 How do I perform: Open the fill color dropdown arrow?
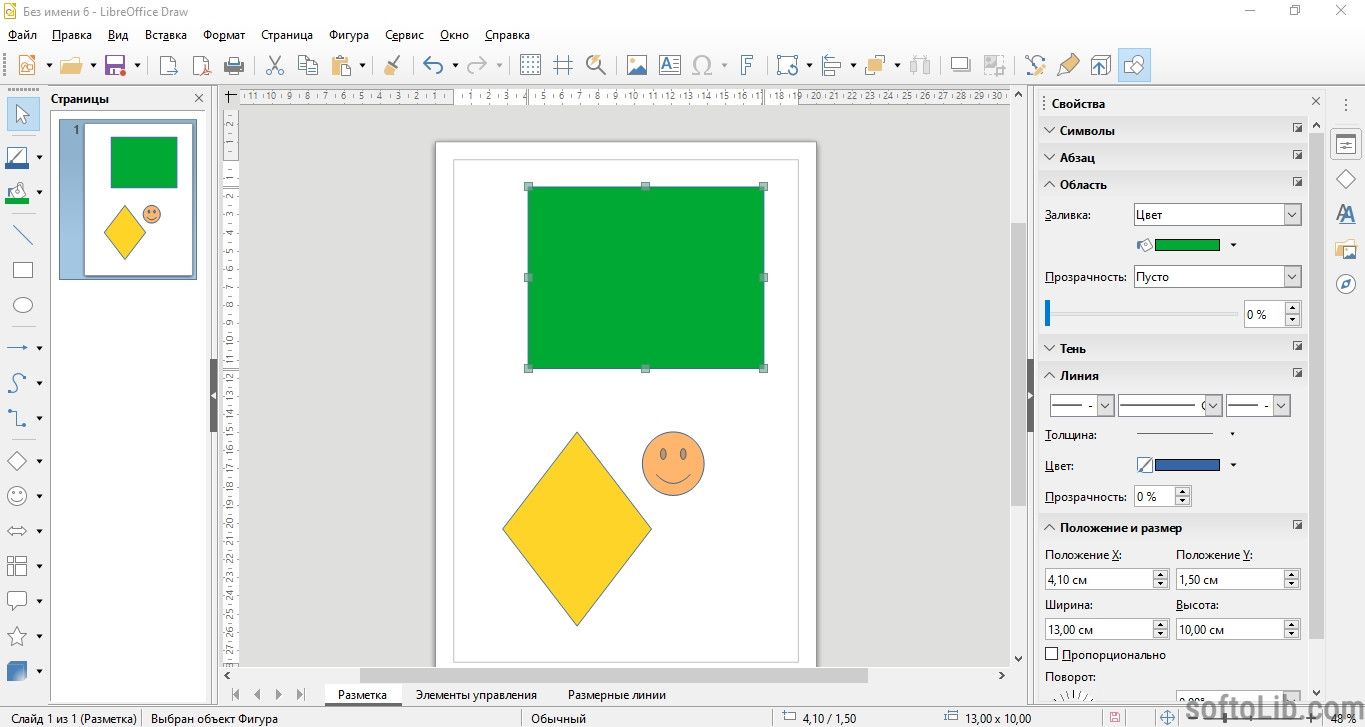click(x=1233, y=245)
